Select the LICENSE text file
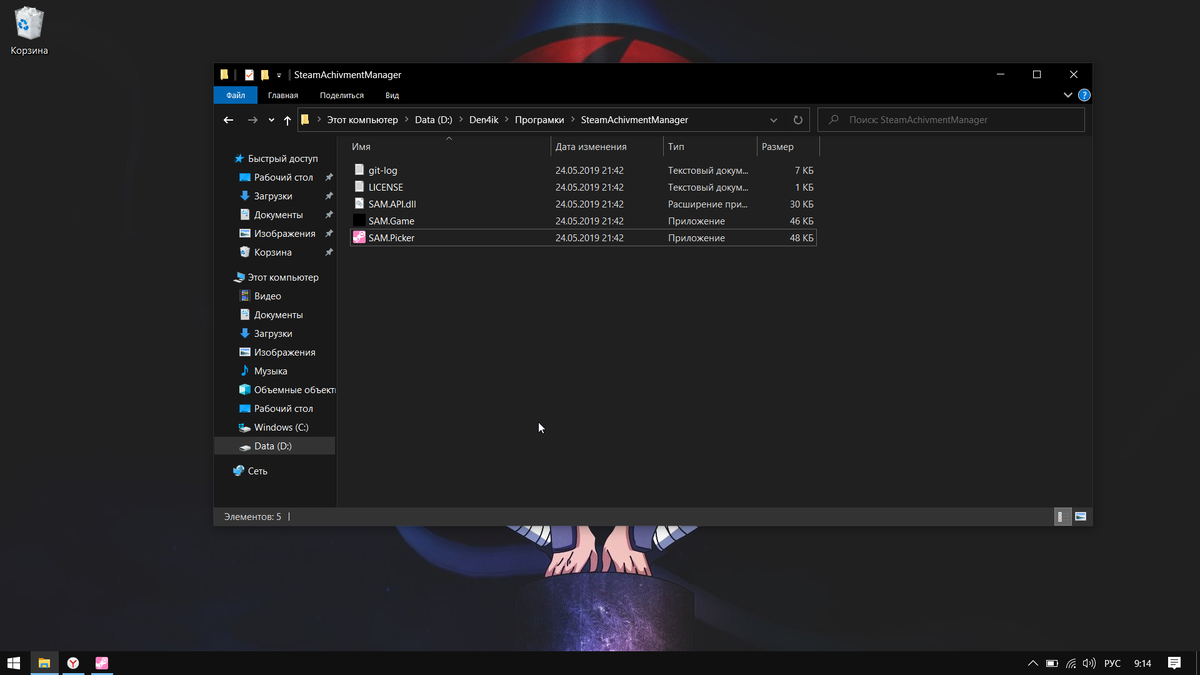 [x=583, y=187]
